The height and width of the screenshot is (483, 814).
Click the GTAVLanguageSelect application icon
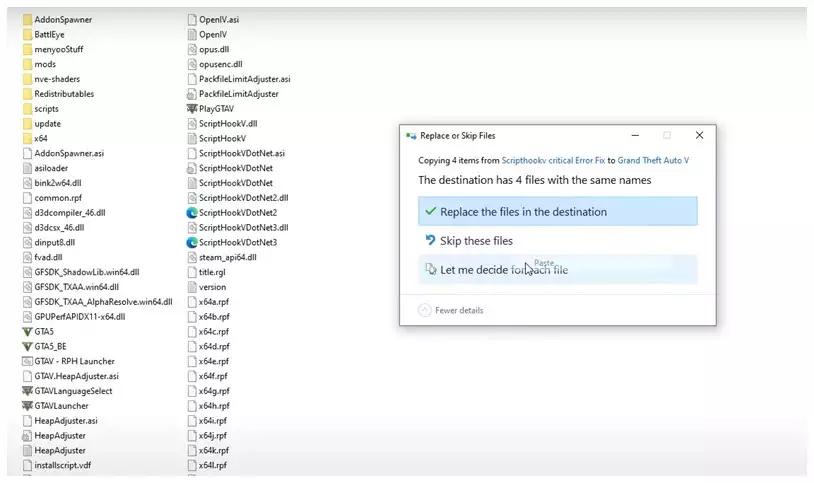(28, 391)
